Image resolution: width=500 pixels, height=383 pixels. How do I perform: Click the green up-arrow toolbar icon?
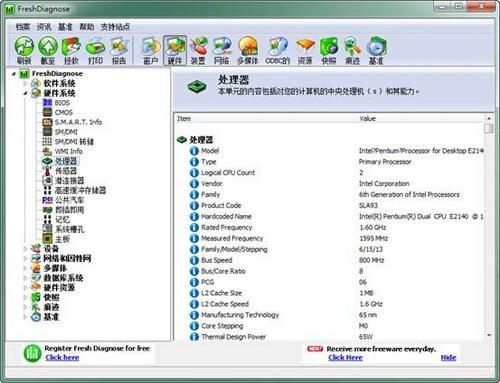coord(48,50)
